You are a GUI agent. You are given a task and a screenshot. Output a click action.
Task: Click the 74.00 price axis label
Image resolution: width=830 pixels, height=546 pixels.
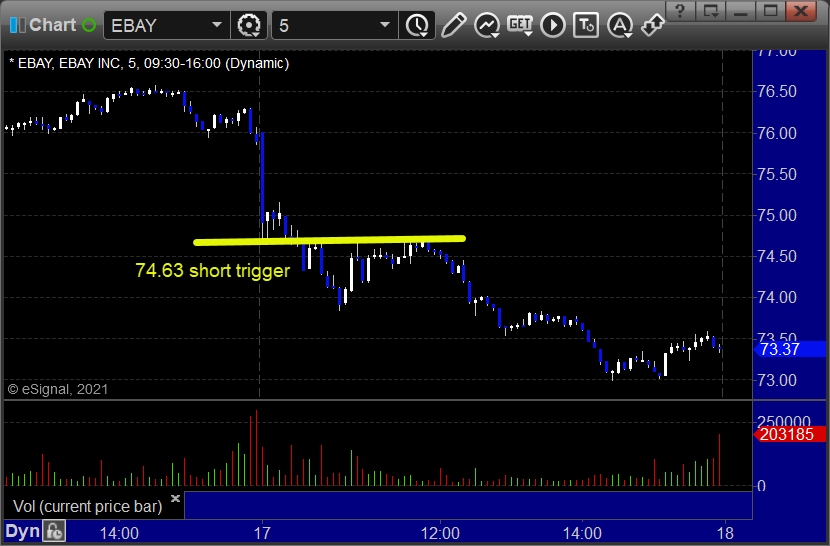pyautogui.click(x=777, y=298)
